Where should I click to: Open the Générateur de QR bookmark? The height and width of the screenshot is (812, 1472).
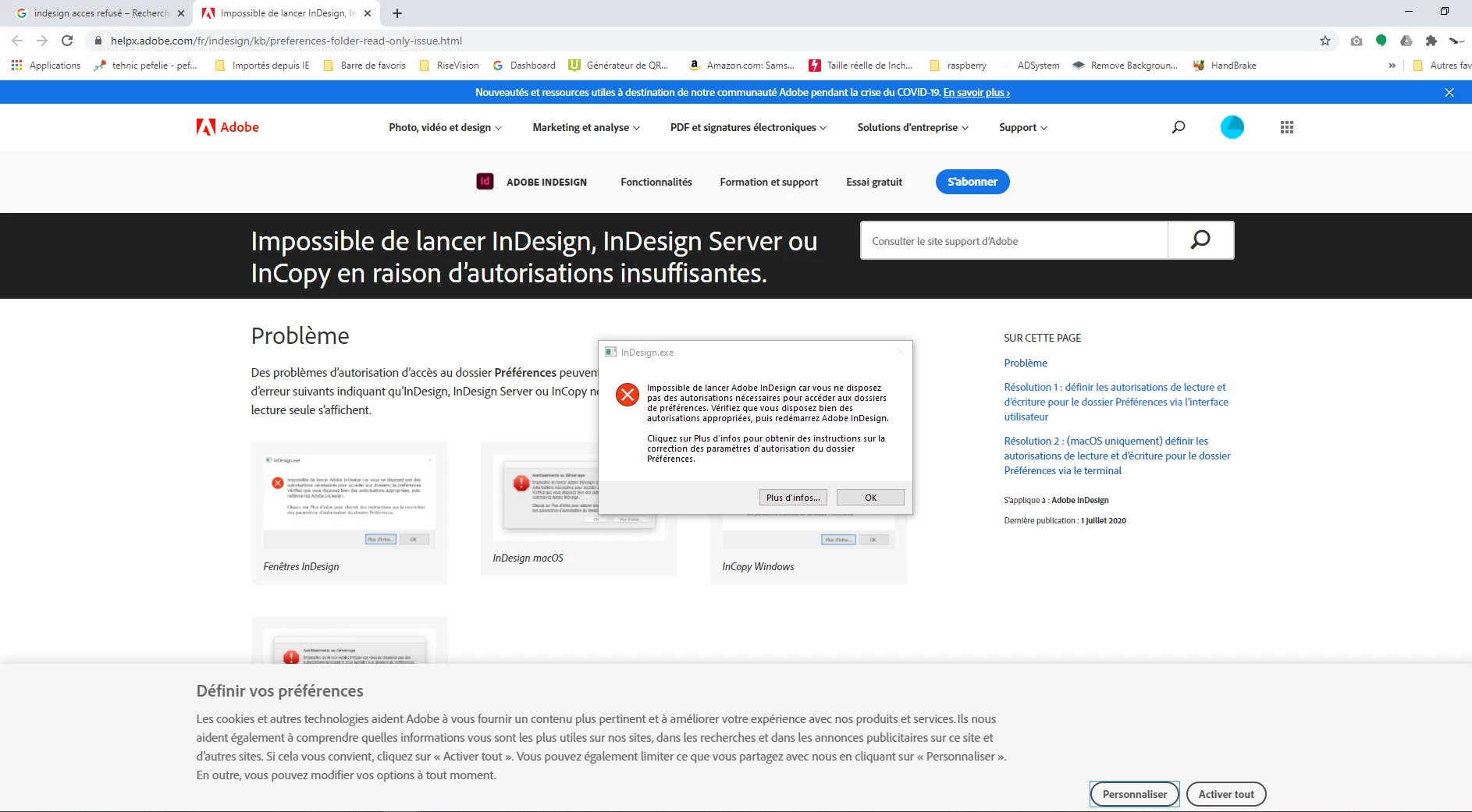618,66
